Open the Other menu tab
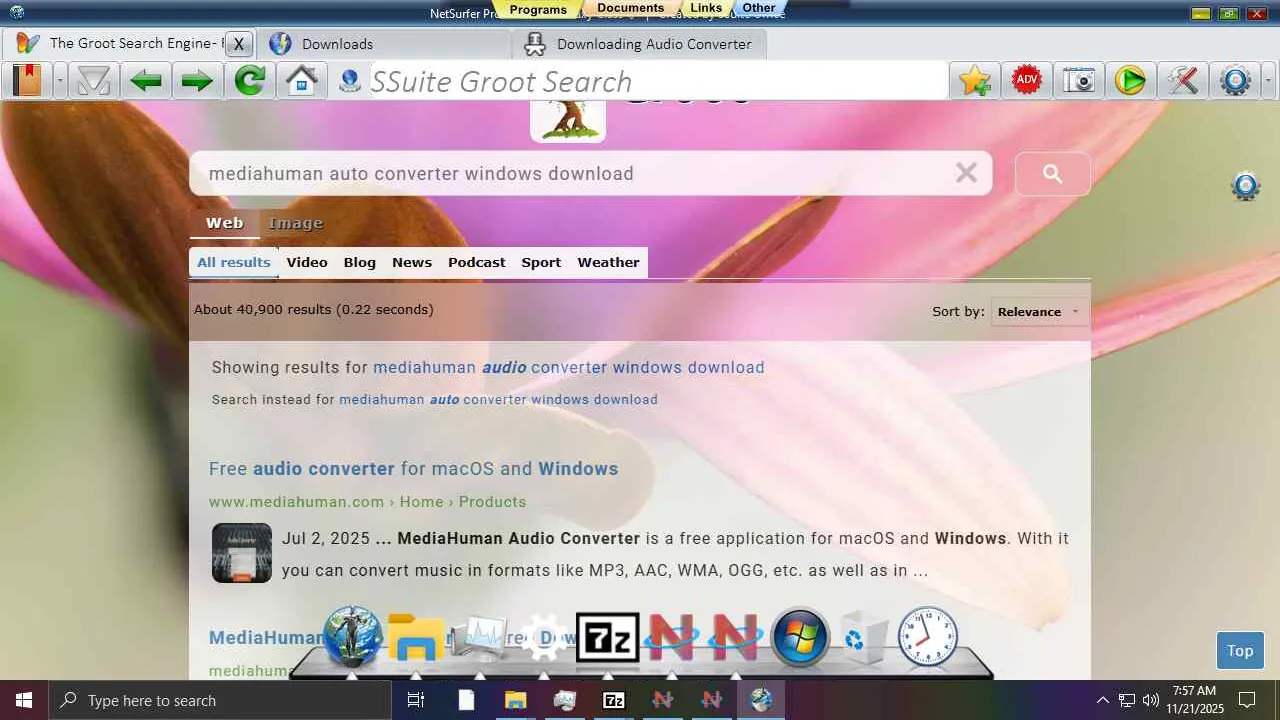This screenshot has width=1280, height=720. [759, 8]
